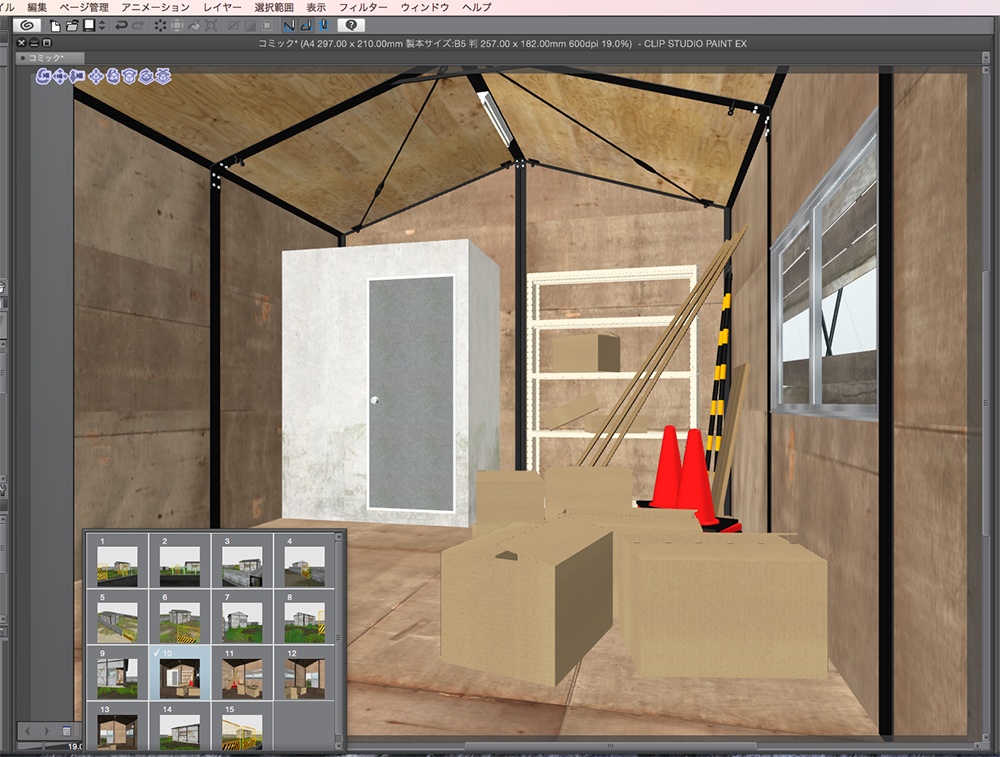
Task: Click the snap object to ground icon
Action: click(163, 77)
